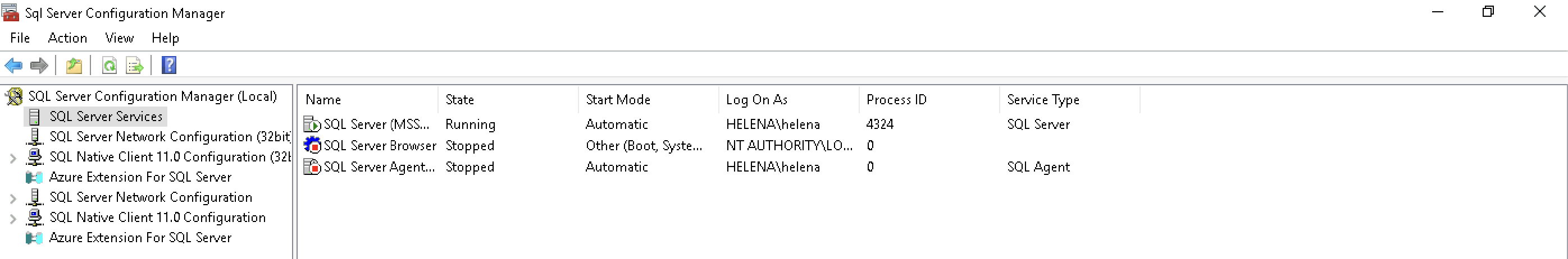
Task: Open the Action menu
Action: tap(67, 38)
